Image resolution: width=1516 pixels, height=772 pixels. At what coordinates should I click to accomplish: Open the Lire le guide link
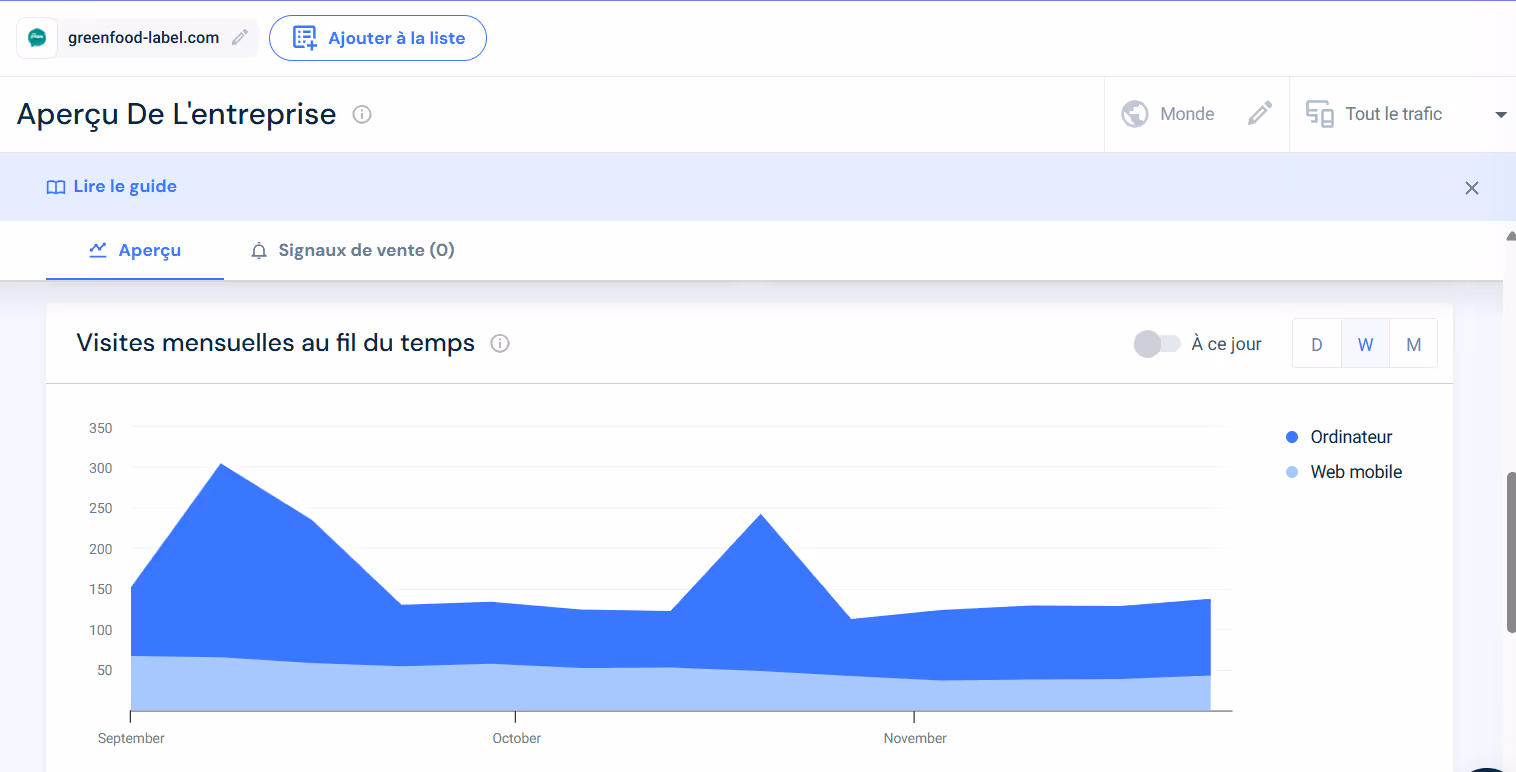(x=112, y=187)
